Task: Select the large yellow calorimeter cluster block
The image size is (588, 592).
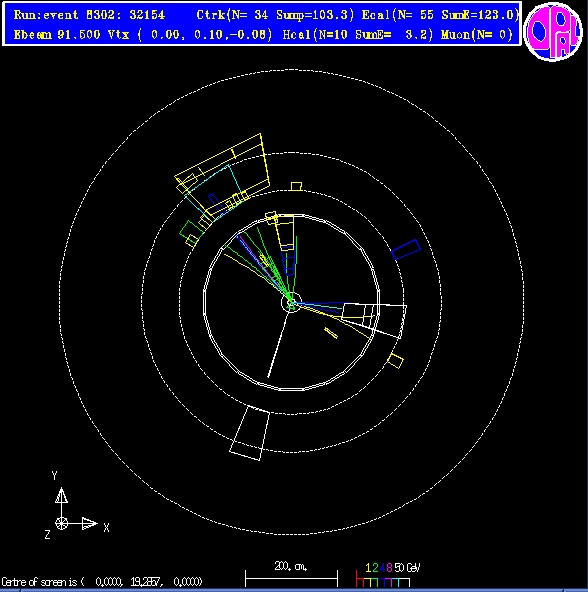Action: [x=223, y=175]
